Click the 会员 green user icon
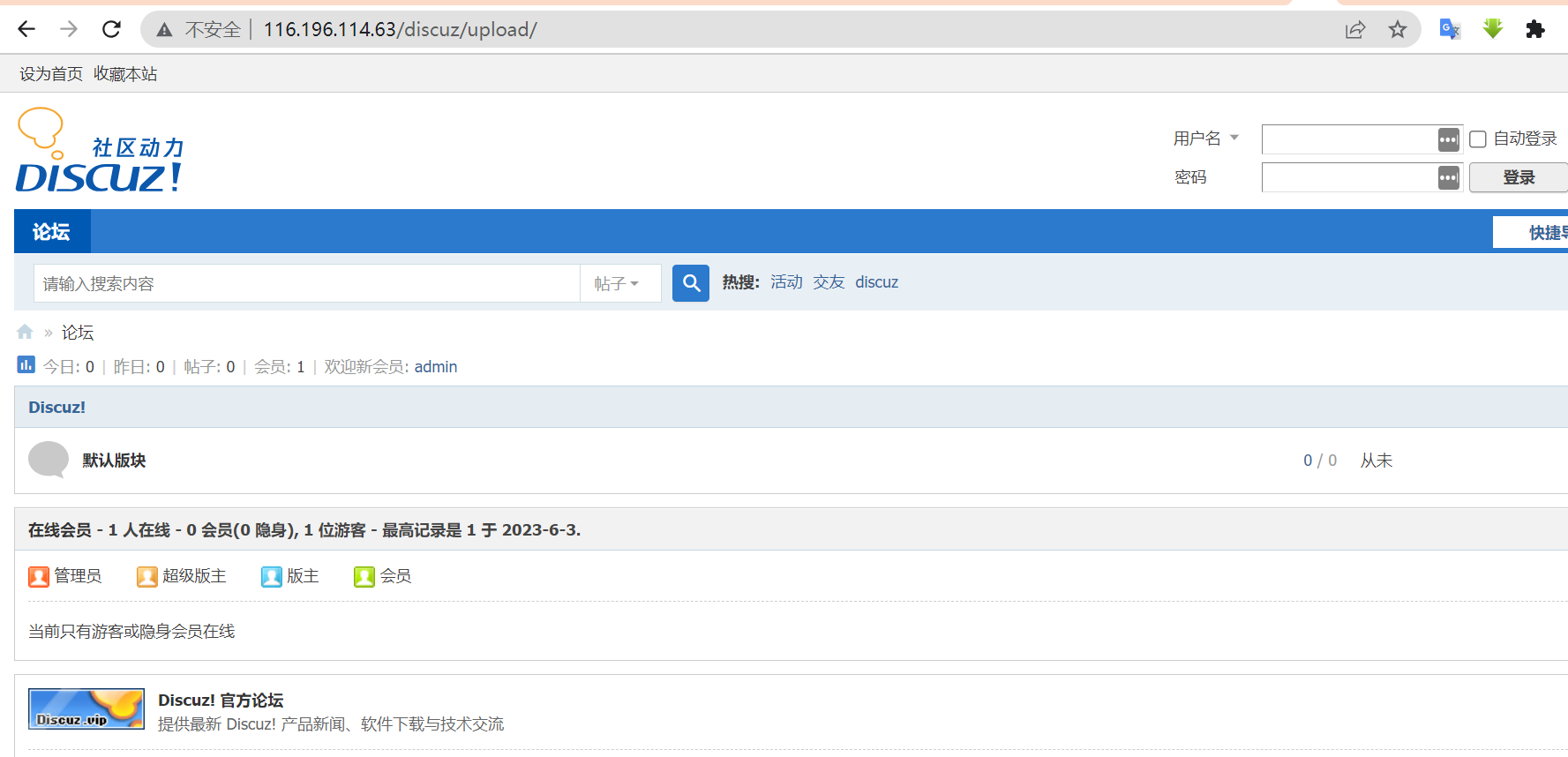1568x757 pixels. pyautogui.click(x=364, y=576)
